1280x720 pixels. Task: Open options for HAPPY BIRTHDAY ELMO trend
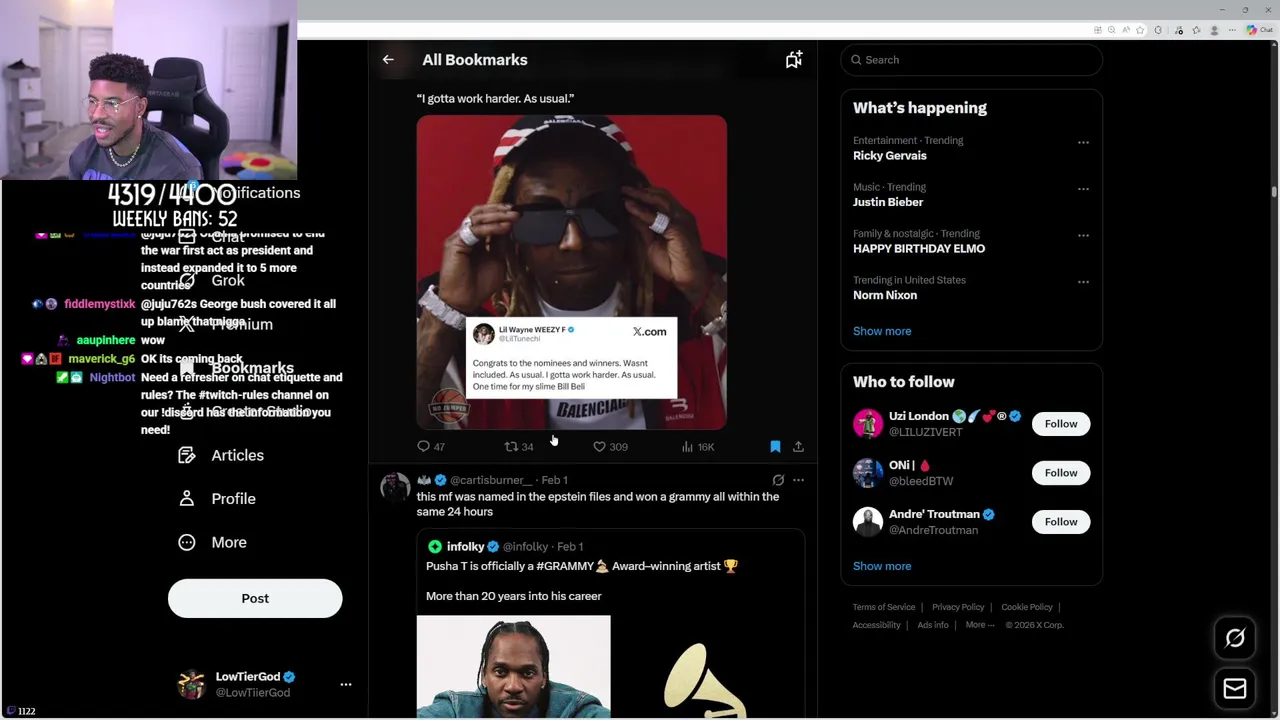coord(1083,235)
